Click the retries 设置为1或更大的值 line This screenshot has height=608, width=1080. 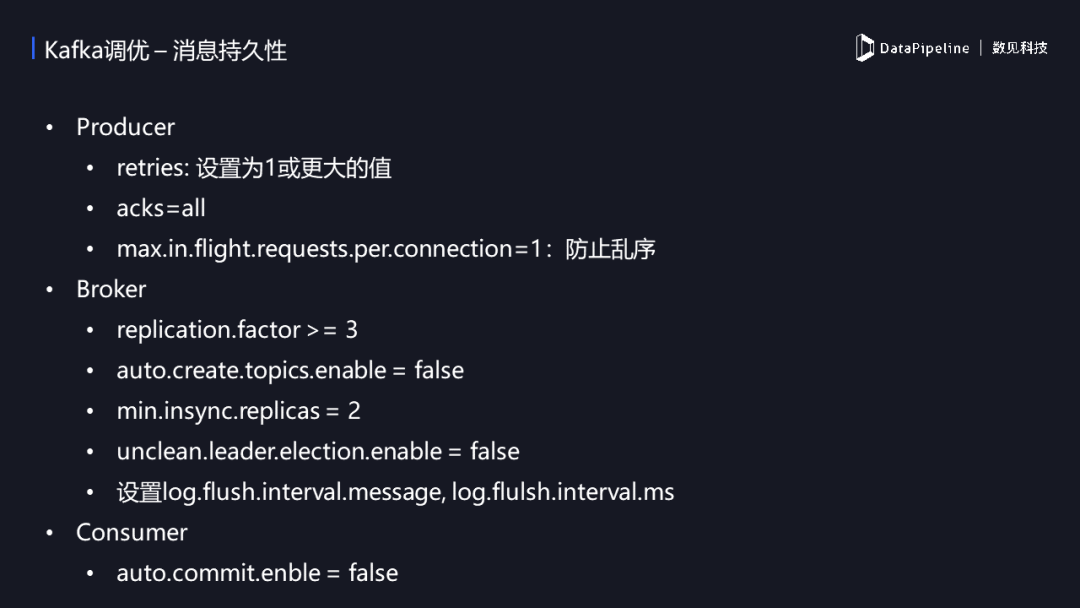pos(253,168)
